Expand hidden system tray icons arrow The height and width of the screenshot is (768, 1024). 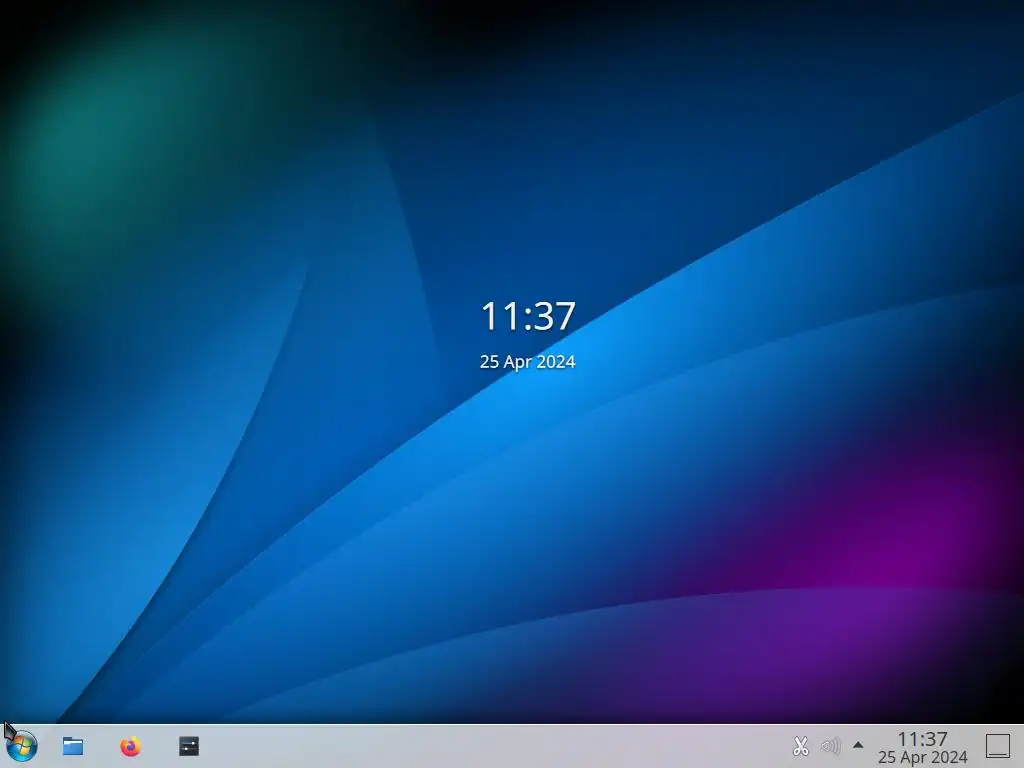tap(858, 745)
